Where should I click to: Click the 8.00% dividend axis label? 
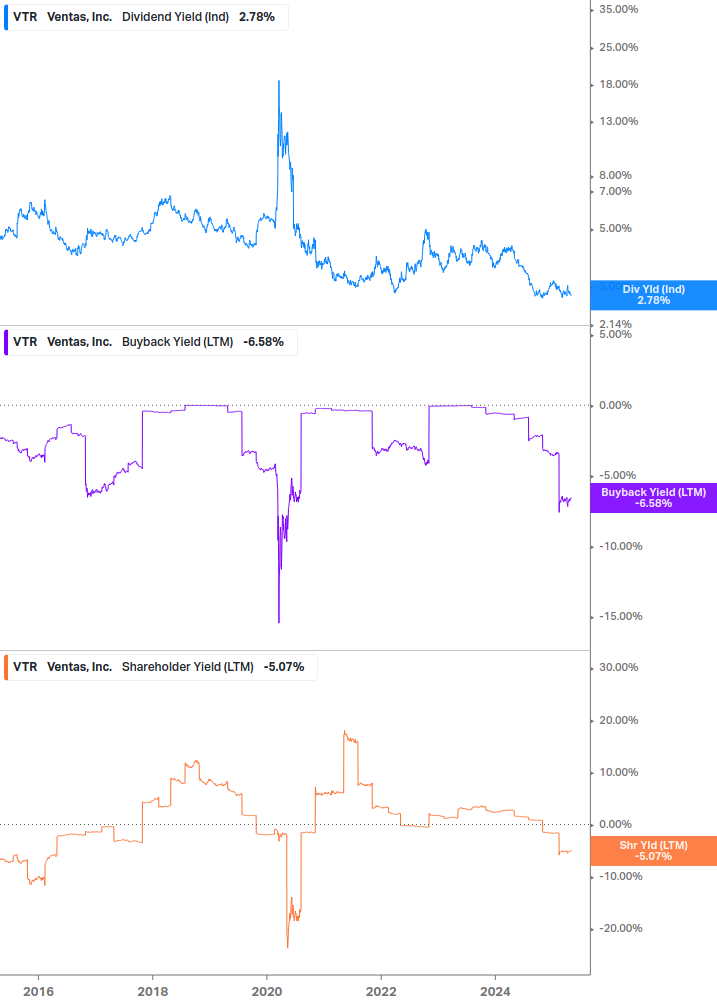pyautogui.click(x=615, y=175)
